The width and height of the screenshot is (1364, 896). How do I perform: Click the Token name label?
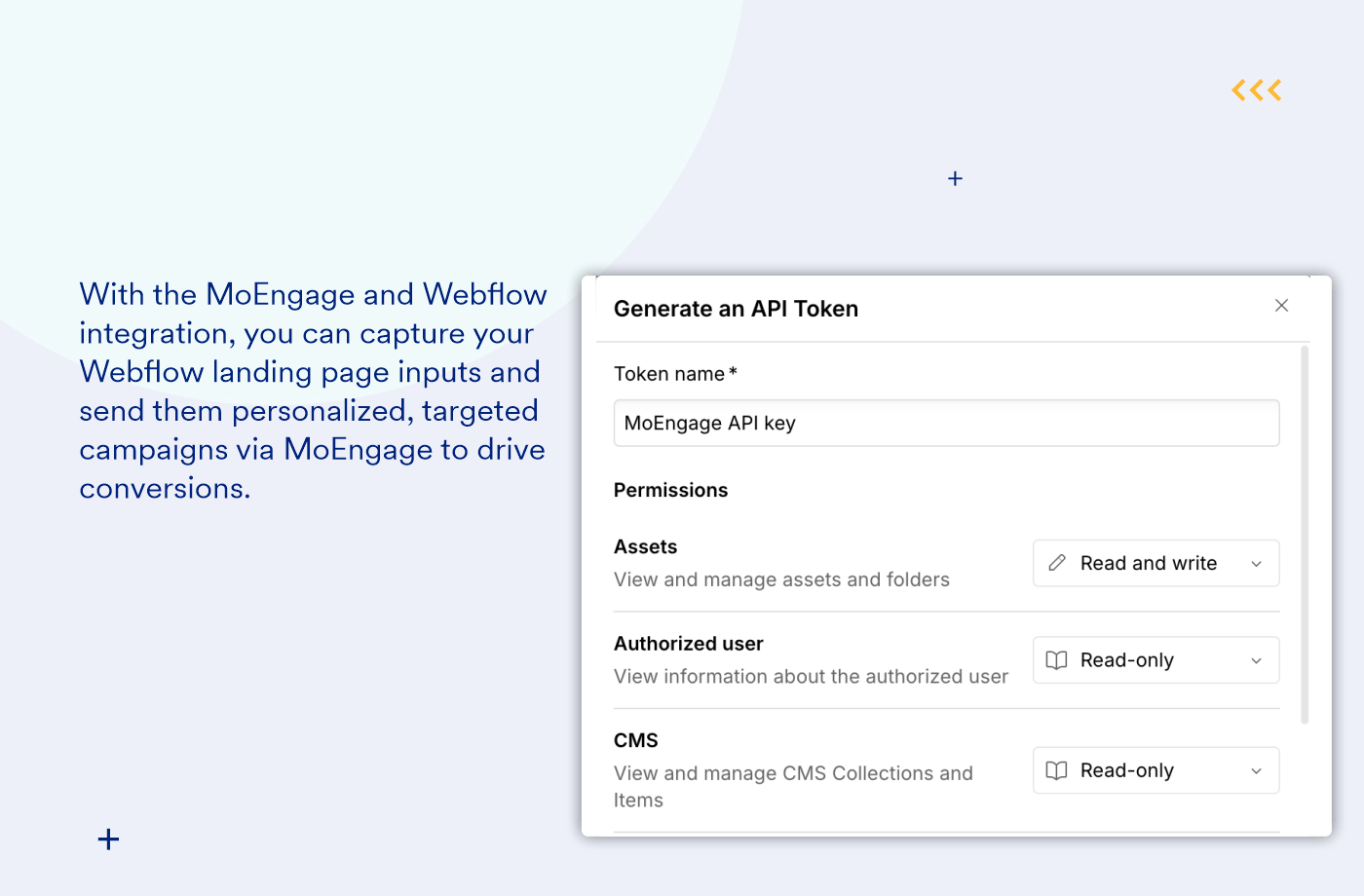coord(675,374)
